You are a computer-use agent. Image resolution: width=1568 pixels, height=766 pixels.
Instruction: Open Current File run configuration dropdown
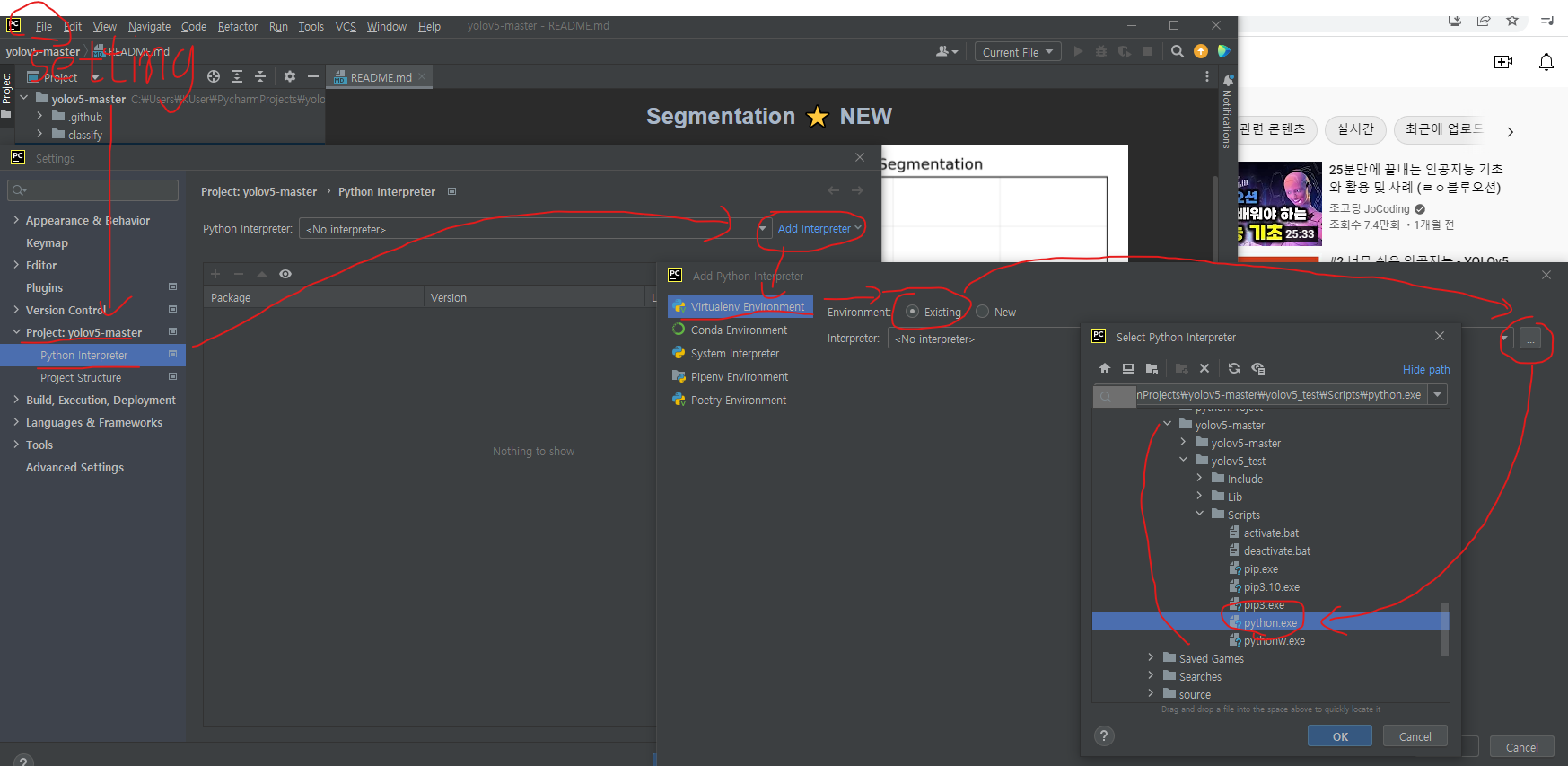1018,52
